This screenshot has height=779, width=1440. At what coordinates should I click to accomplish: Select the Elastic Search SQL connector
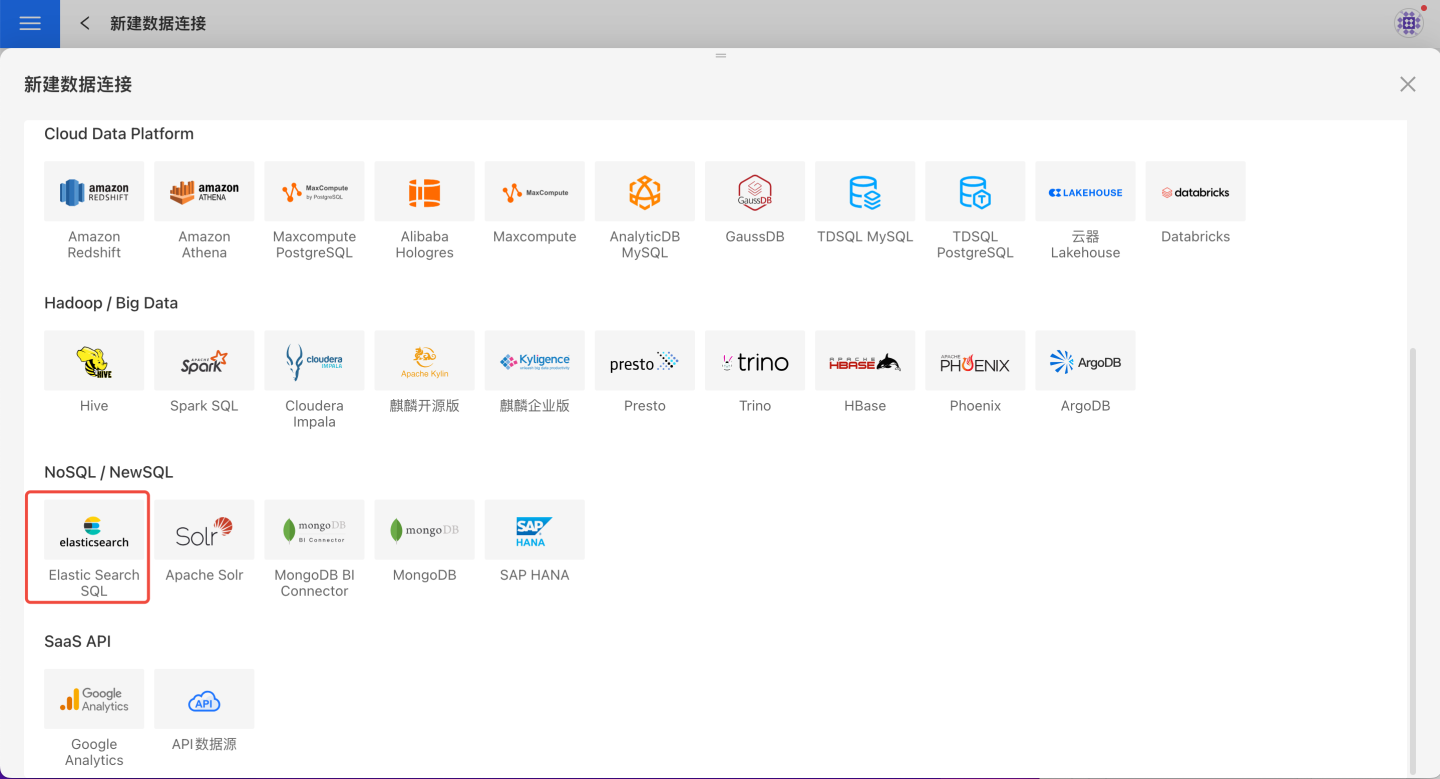click(x=94, y=530)
